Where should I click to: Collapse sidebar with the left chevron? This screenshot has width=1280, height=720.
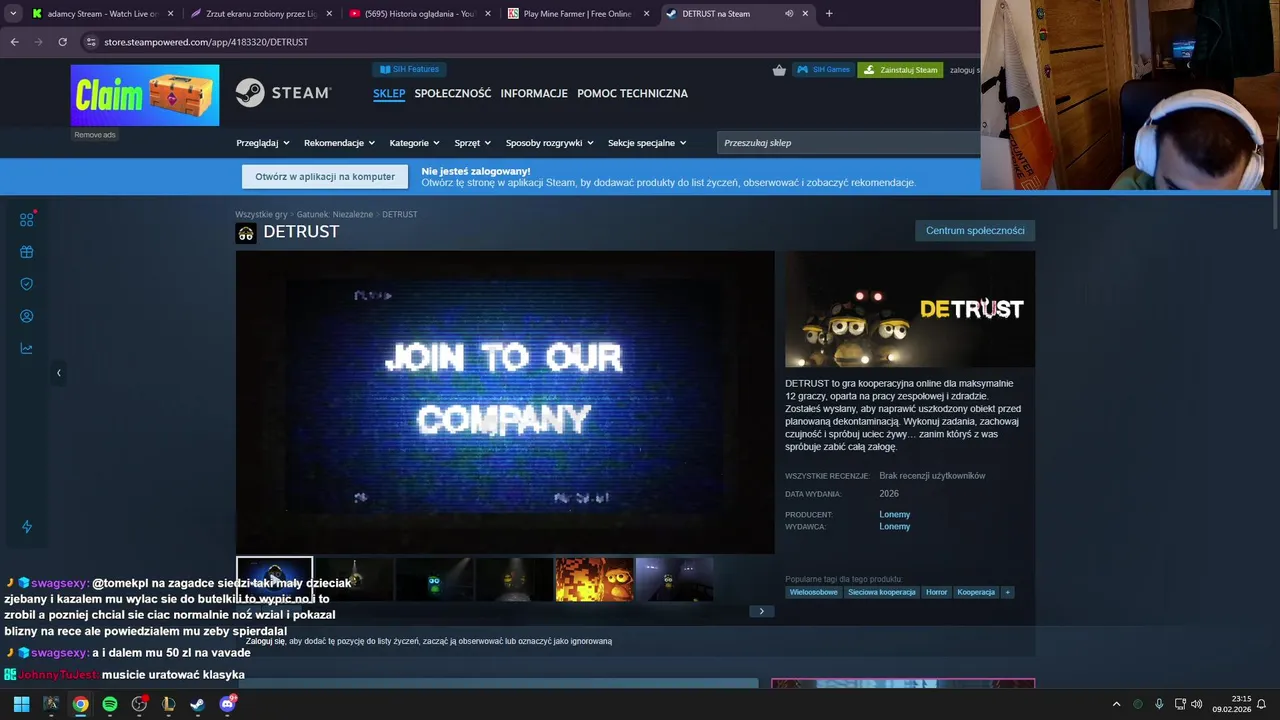58,373
